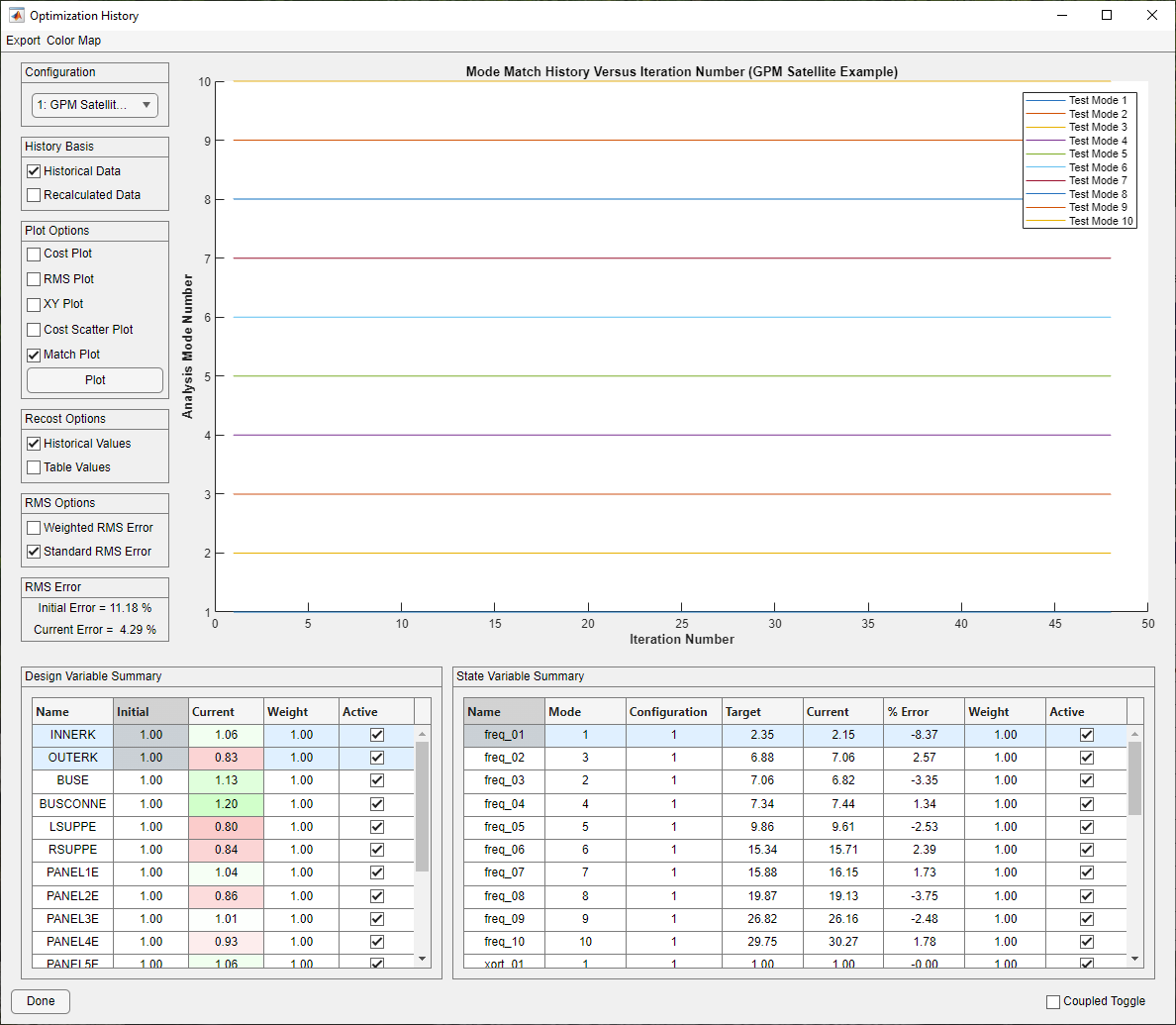The image size is (1176, 1025).
Task: Check the Cost Plot option
Action: 34,255
